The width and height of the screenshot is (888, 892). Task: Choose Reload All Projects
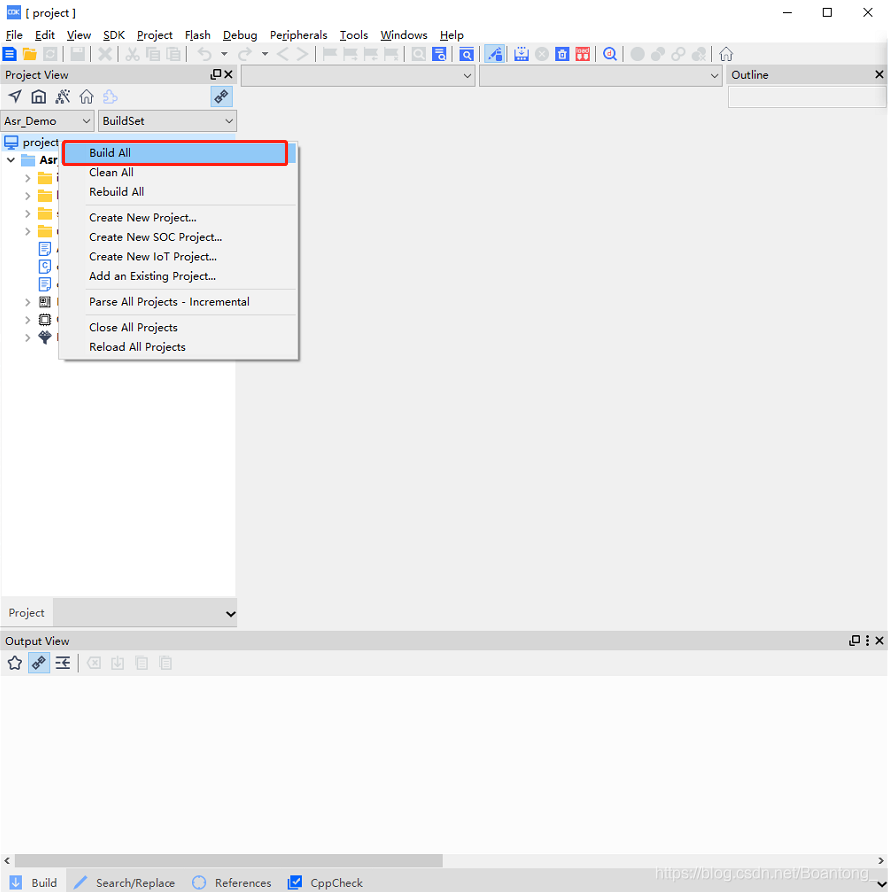click(x=179, y=347)
